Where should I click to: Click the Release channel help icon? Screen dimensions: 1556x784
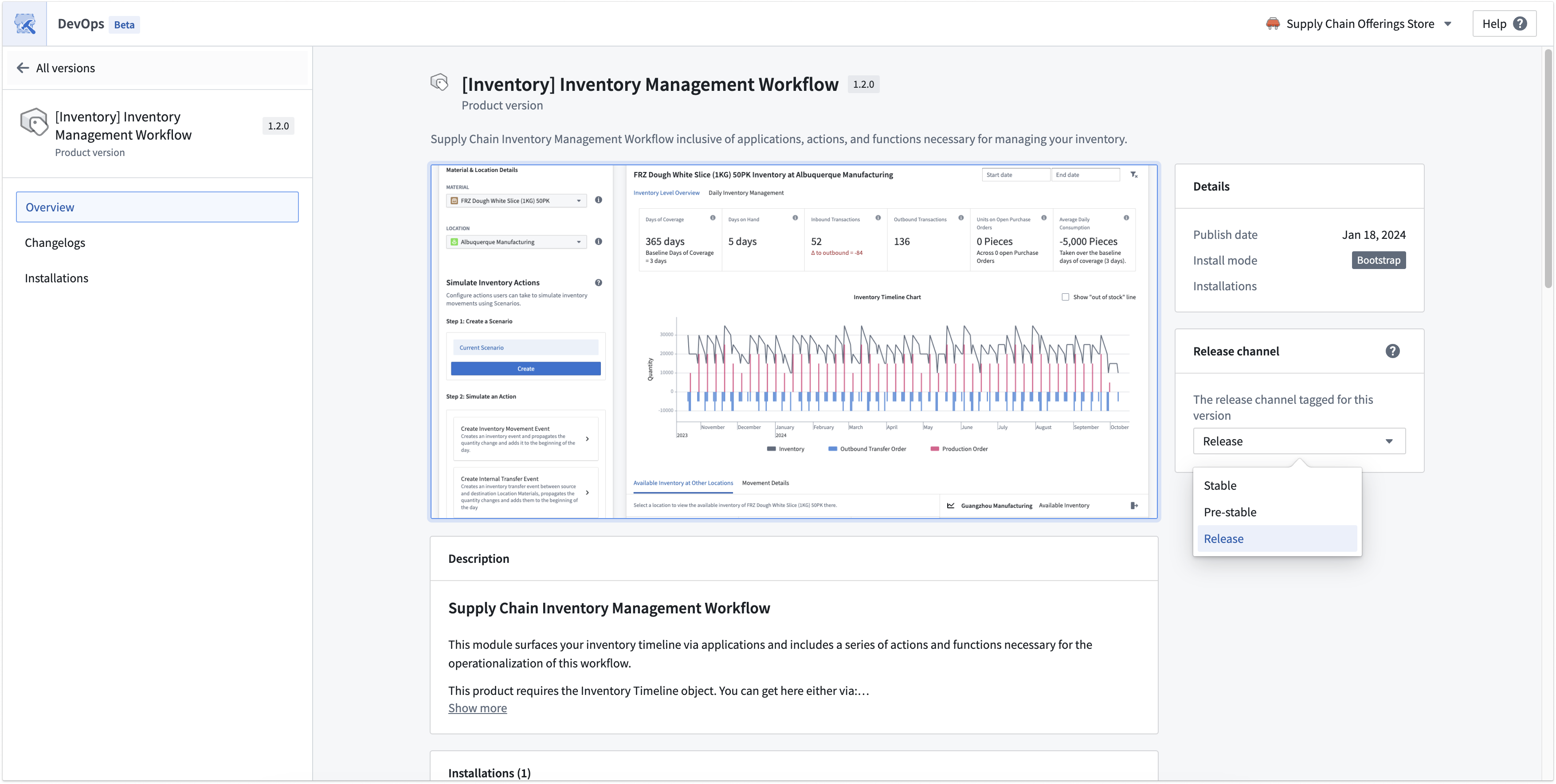click(x=1392, y=351)
